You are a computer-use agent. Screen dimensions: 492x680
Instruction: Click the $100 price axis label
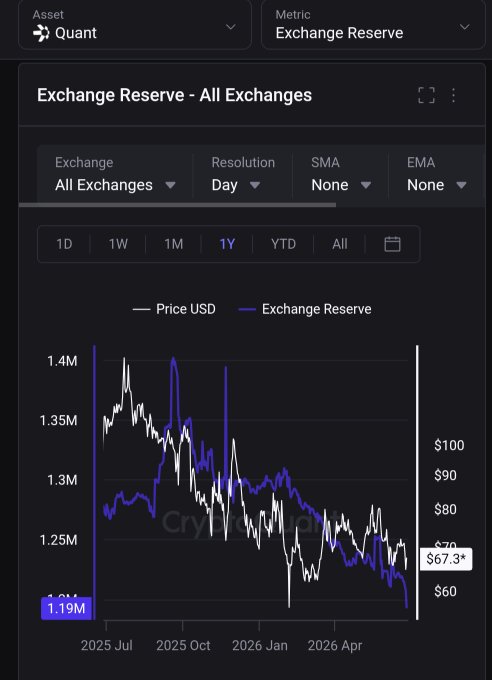coord(449,445)
